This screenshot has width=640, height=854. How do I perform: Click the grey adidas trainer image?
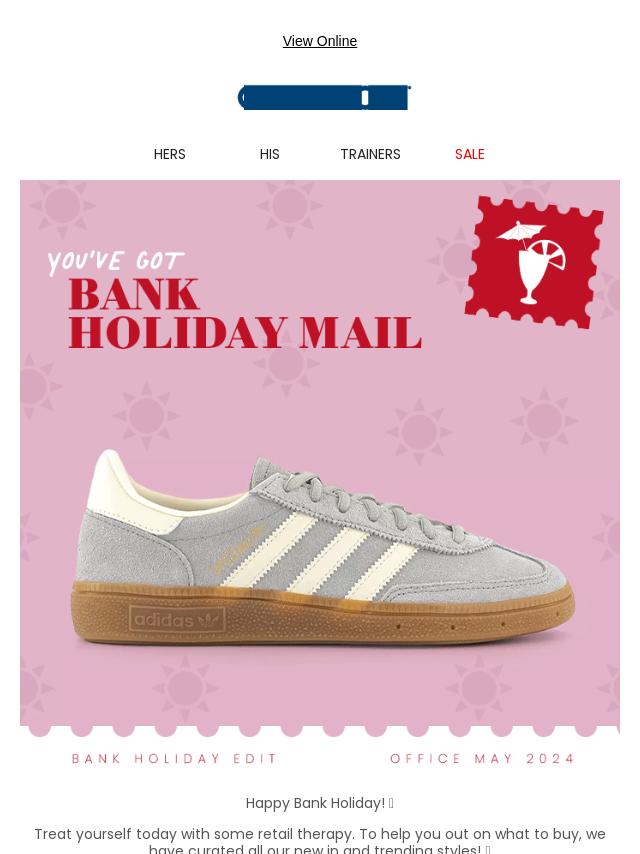point(324,547)
